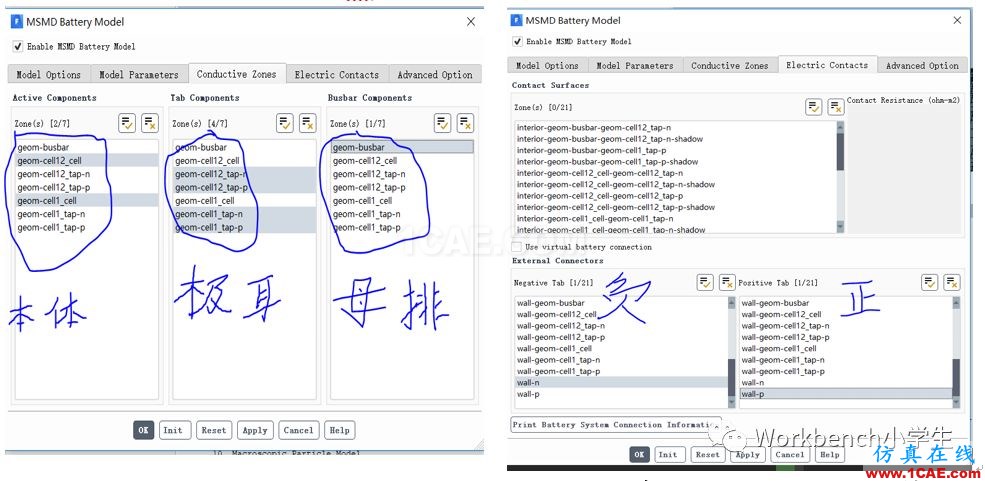Viewport: 985px width, 481px height.
Task: Select geom-busbar in Busbar Components
Action: tap(403, 147)
